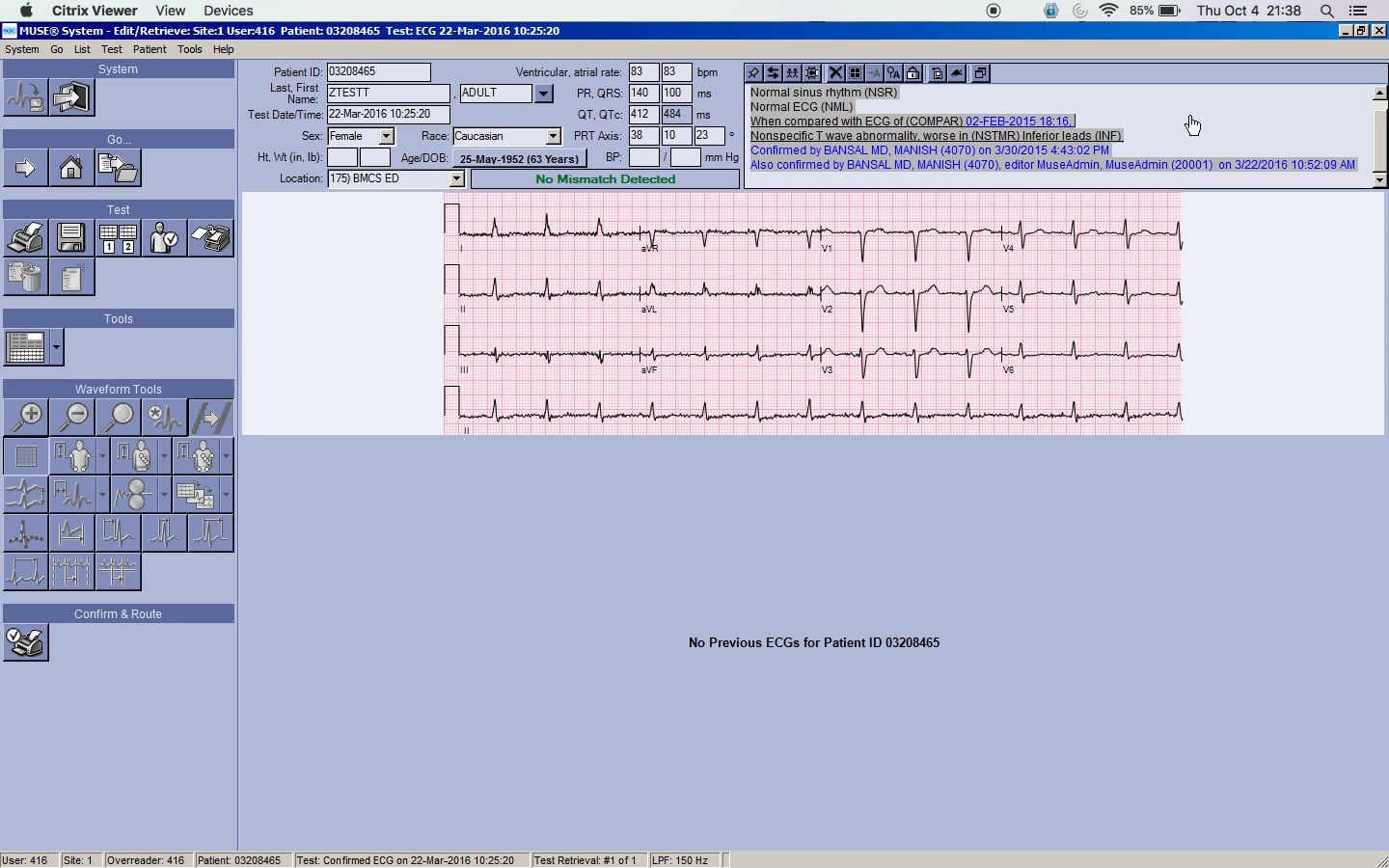1389x868 pixels.
Task: Click the Patient ID input field
Action: coord(378,72)
